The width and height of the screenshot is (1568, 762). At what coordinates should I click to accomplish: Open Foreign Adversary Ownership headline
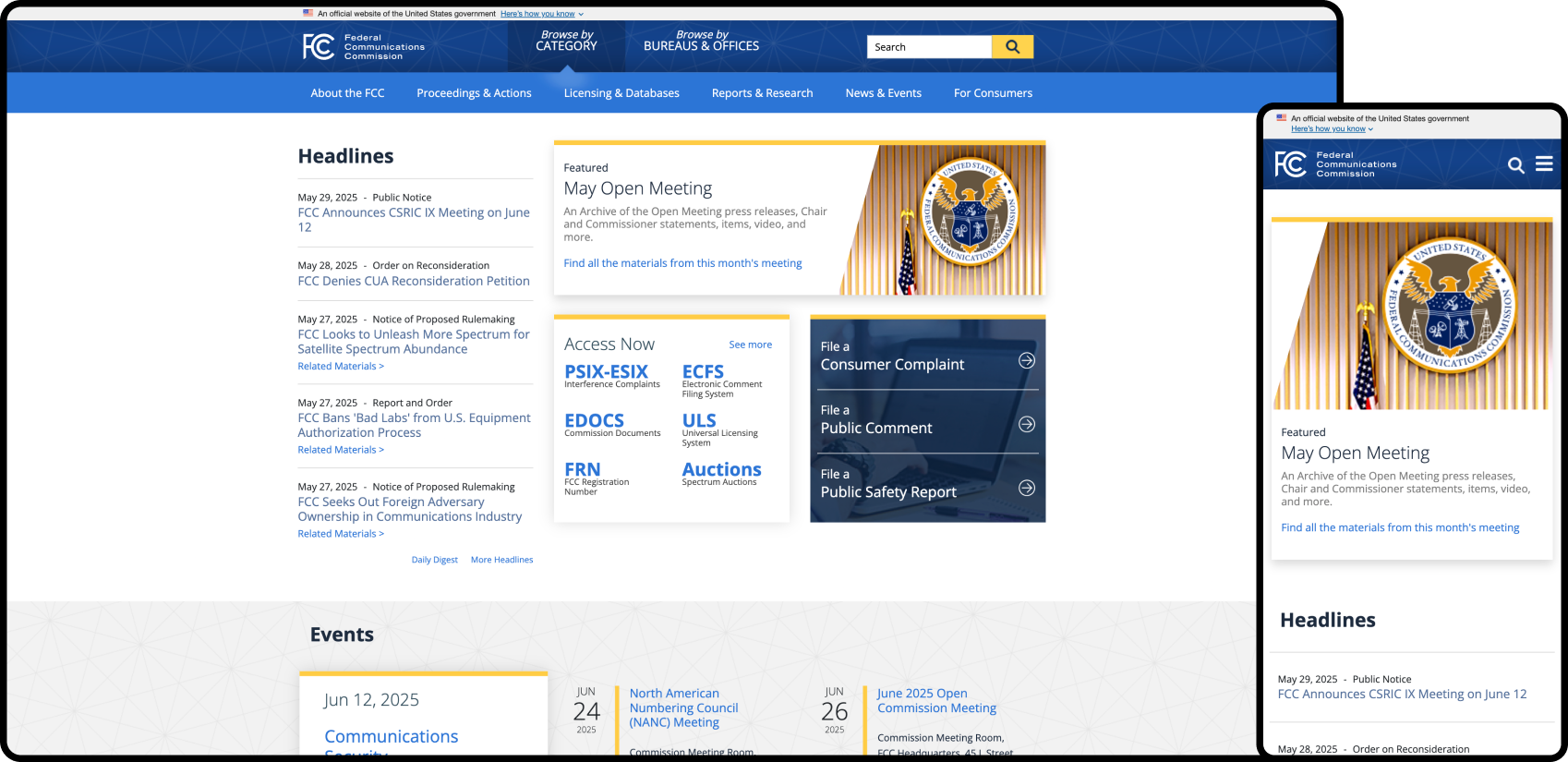pos(409,509)
